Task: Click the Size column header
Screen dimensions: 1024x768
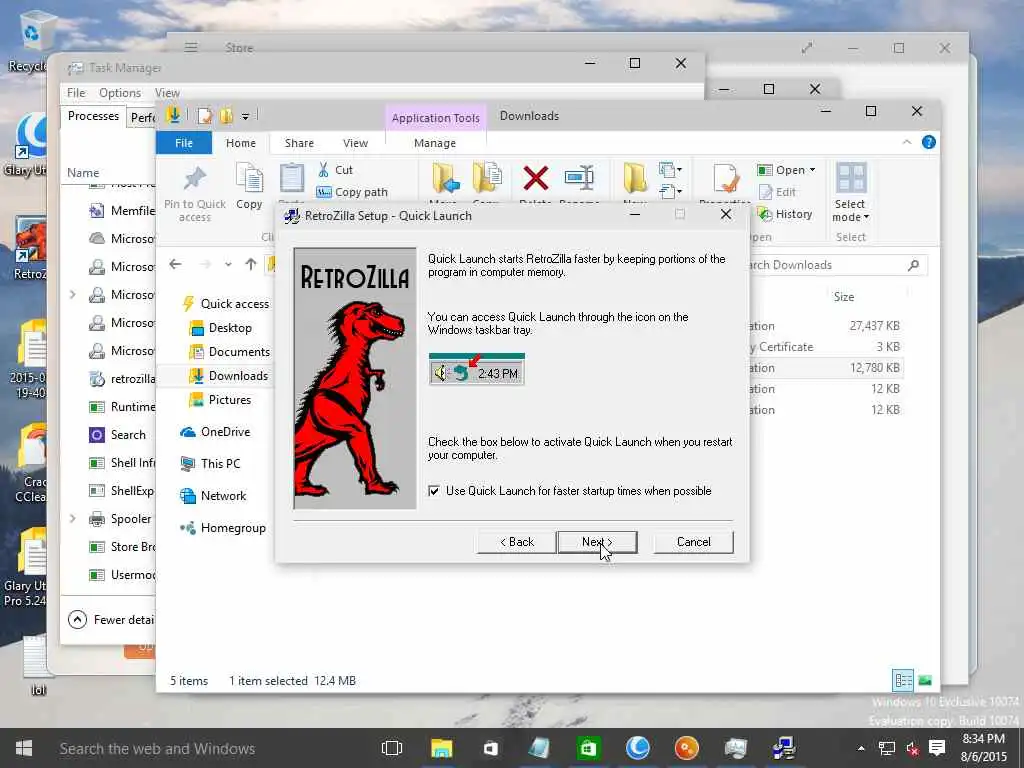Action: [844, 296]
